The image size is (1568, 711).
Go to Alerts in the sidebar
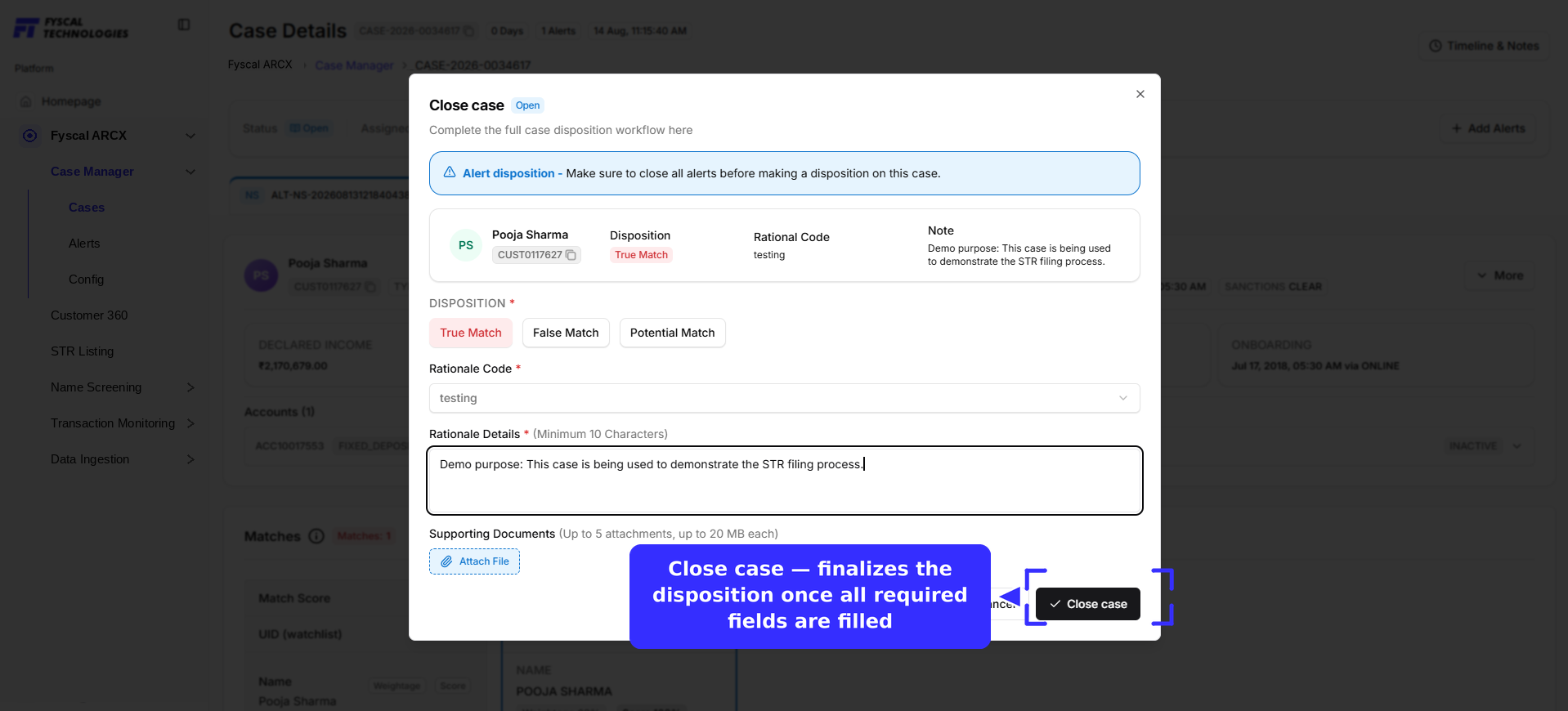coord(84,244)
